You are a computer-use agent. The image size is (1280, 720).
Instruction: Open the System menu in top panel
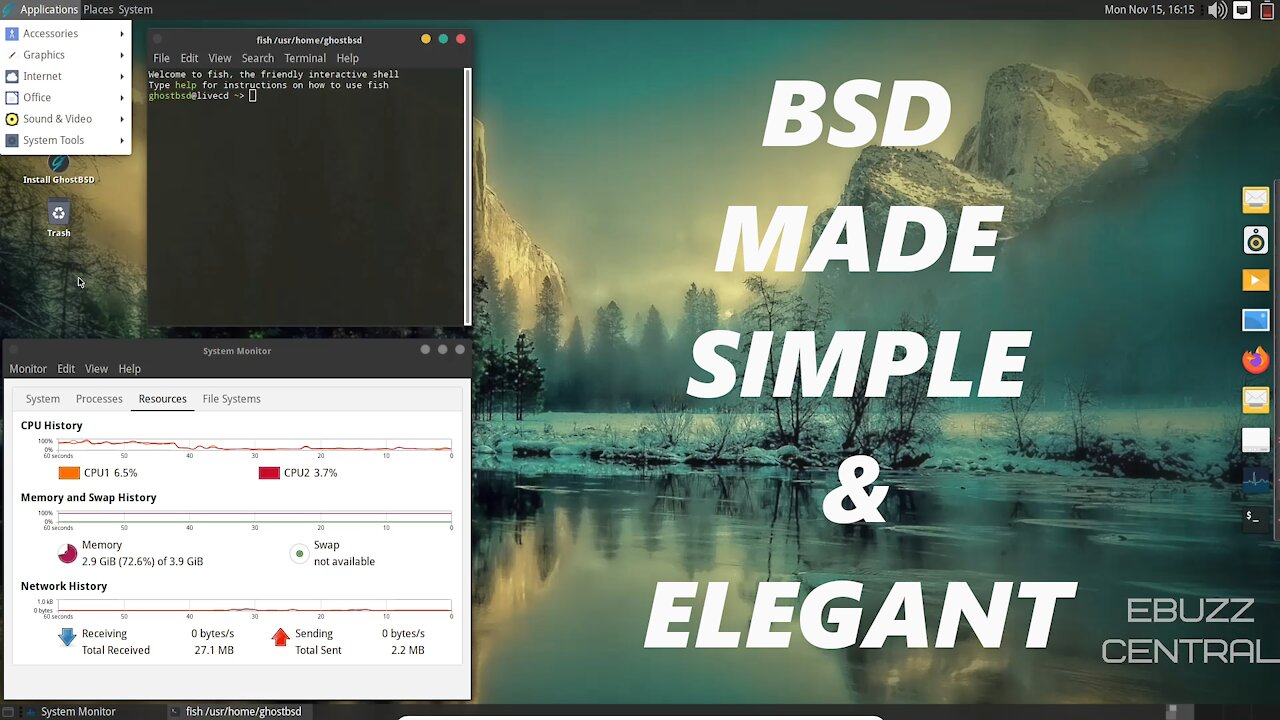click(x=135, y=9)
